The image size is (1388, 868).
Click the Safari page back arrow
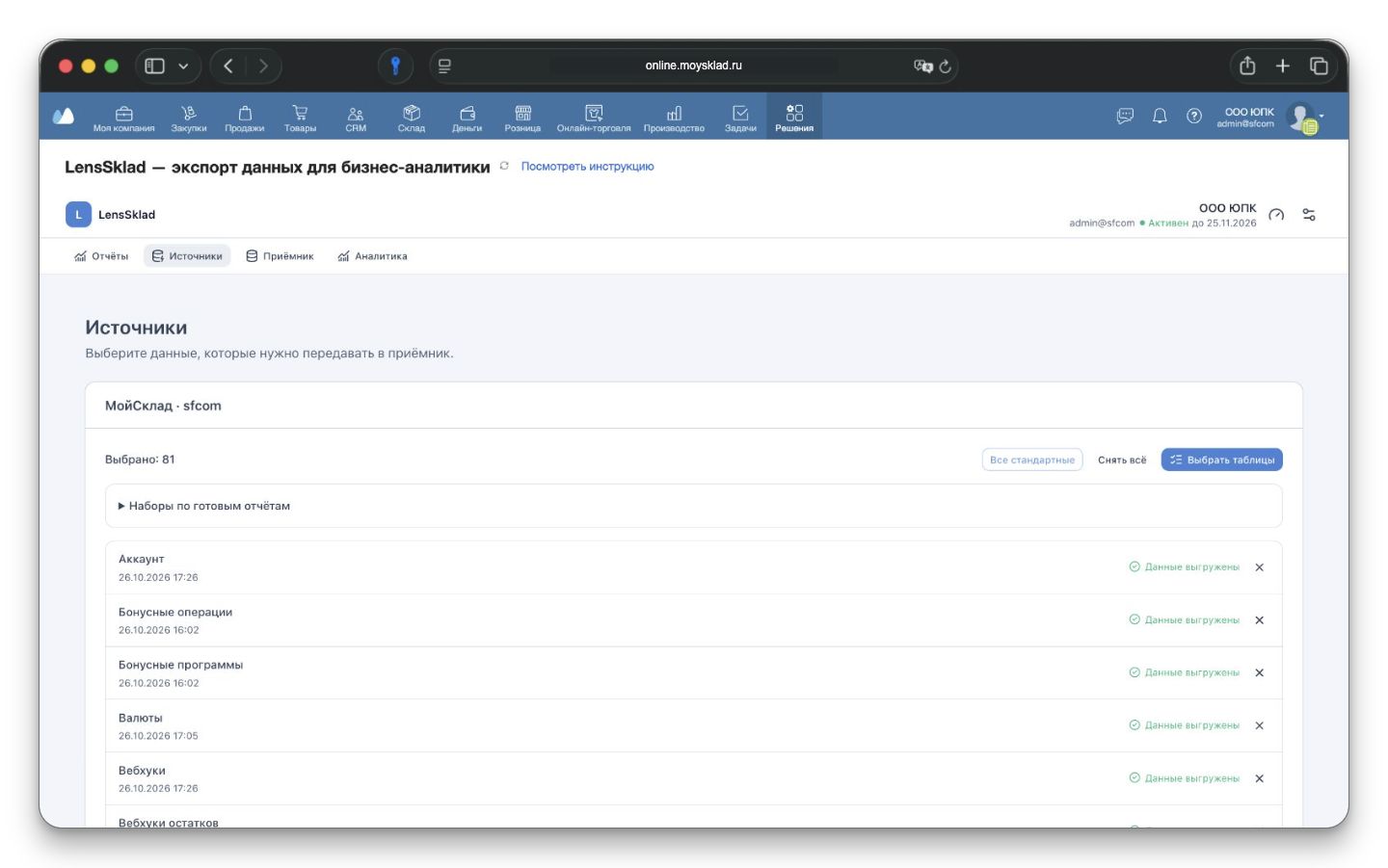click(228, 66)
